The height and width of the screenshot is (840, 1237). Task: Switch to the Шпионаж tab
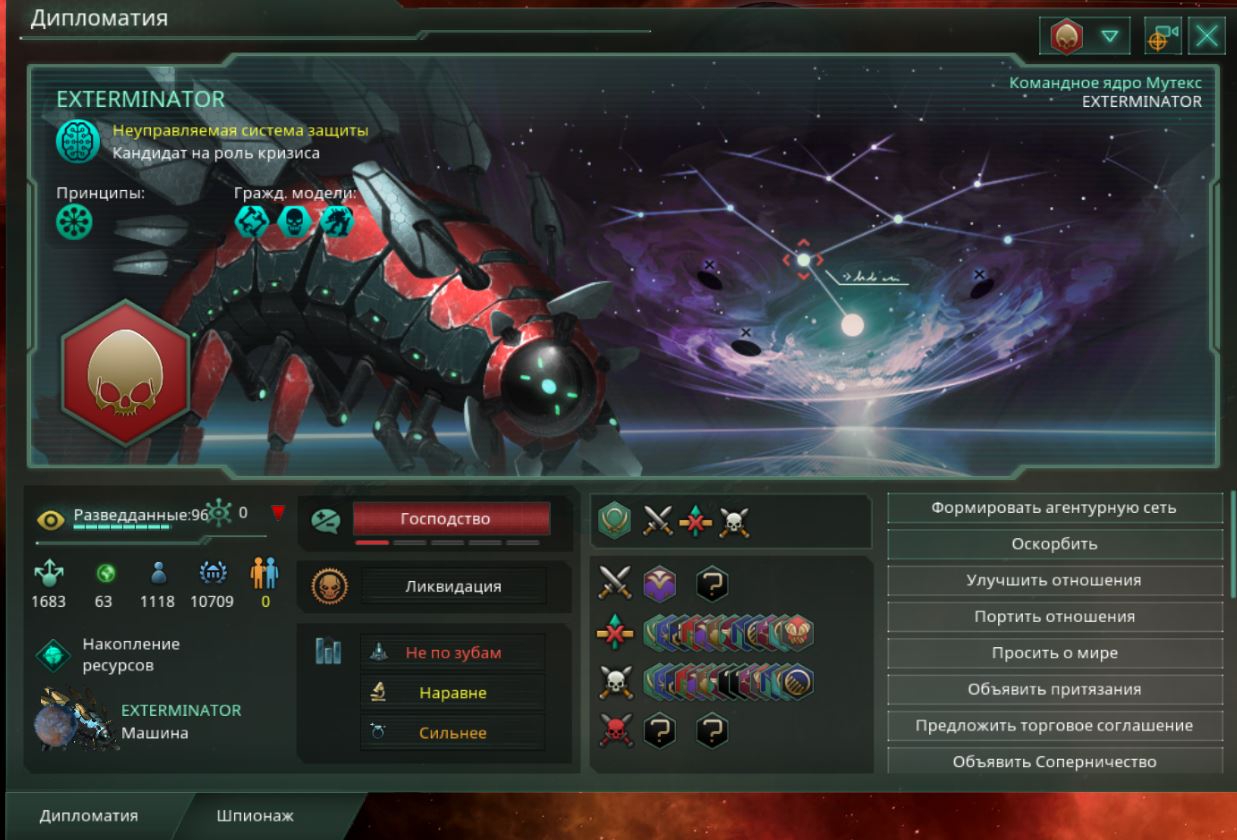pyautogui.click(x=255, y=816)
